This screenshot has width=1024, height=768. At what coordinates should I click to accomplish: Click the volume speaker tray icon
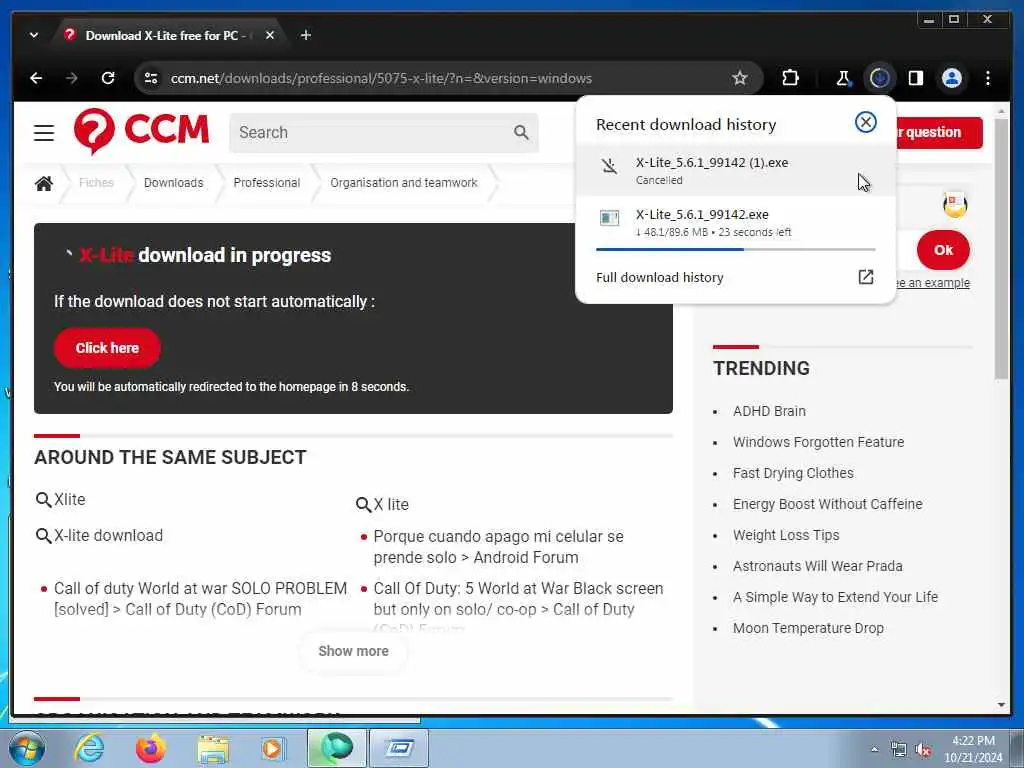click(x=923, y=750)
